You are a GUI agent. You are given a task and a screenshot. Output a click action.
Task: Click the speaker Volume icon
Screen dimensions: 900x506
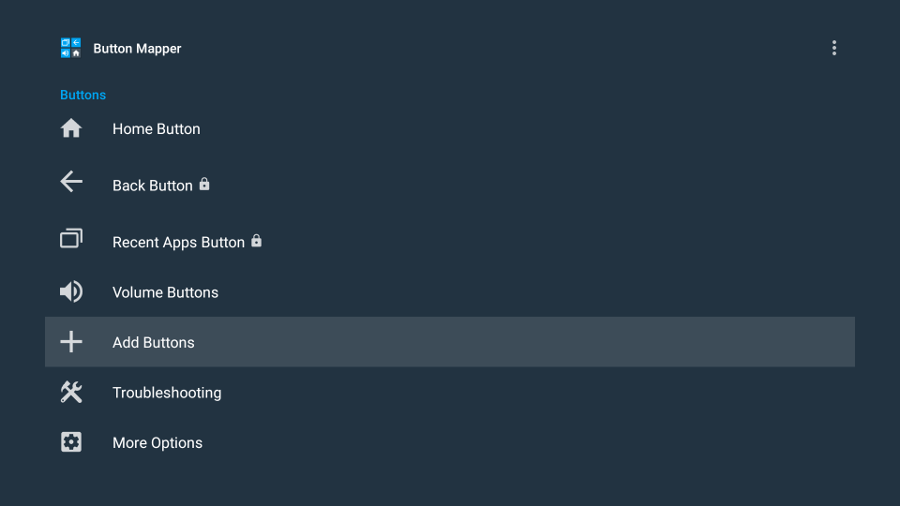(71, 292)
